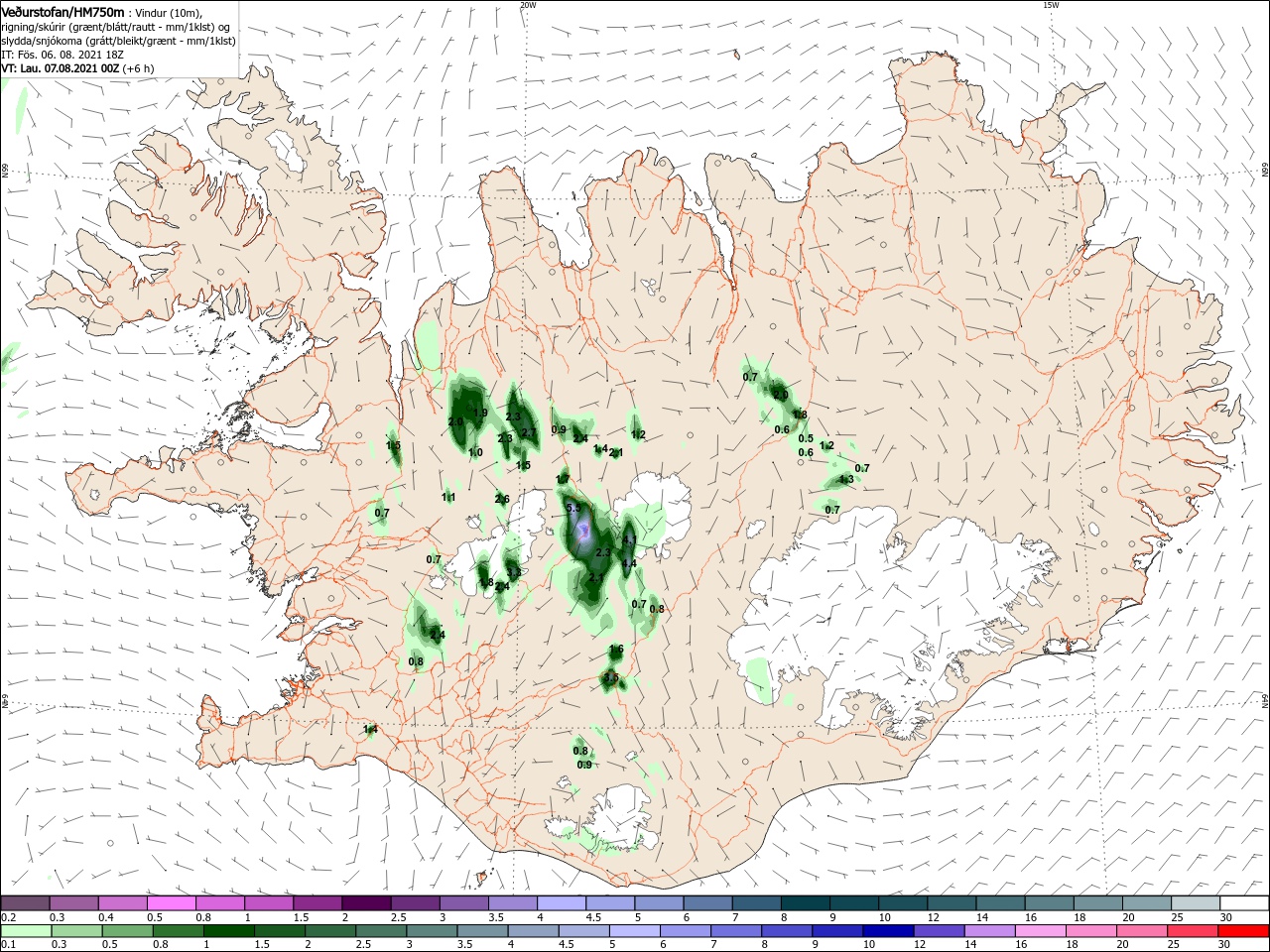Screen dimensions: 1270x952
Task: Click the '15W' longitude label
Action: 1051,5
